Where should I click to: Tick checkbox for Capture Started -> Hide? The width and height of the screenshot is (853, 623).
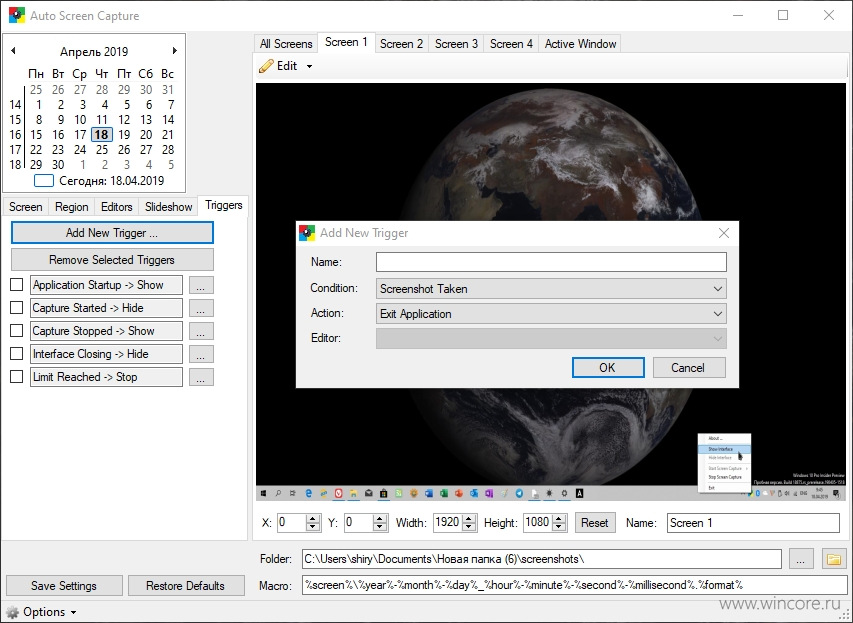pos(17,307)
